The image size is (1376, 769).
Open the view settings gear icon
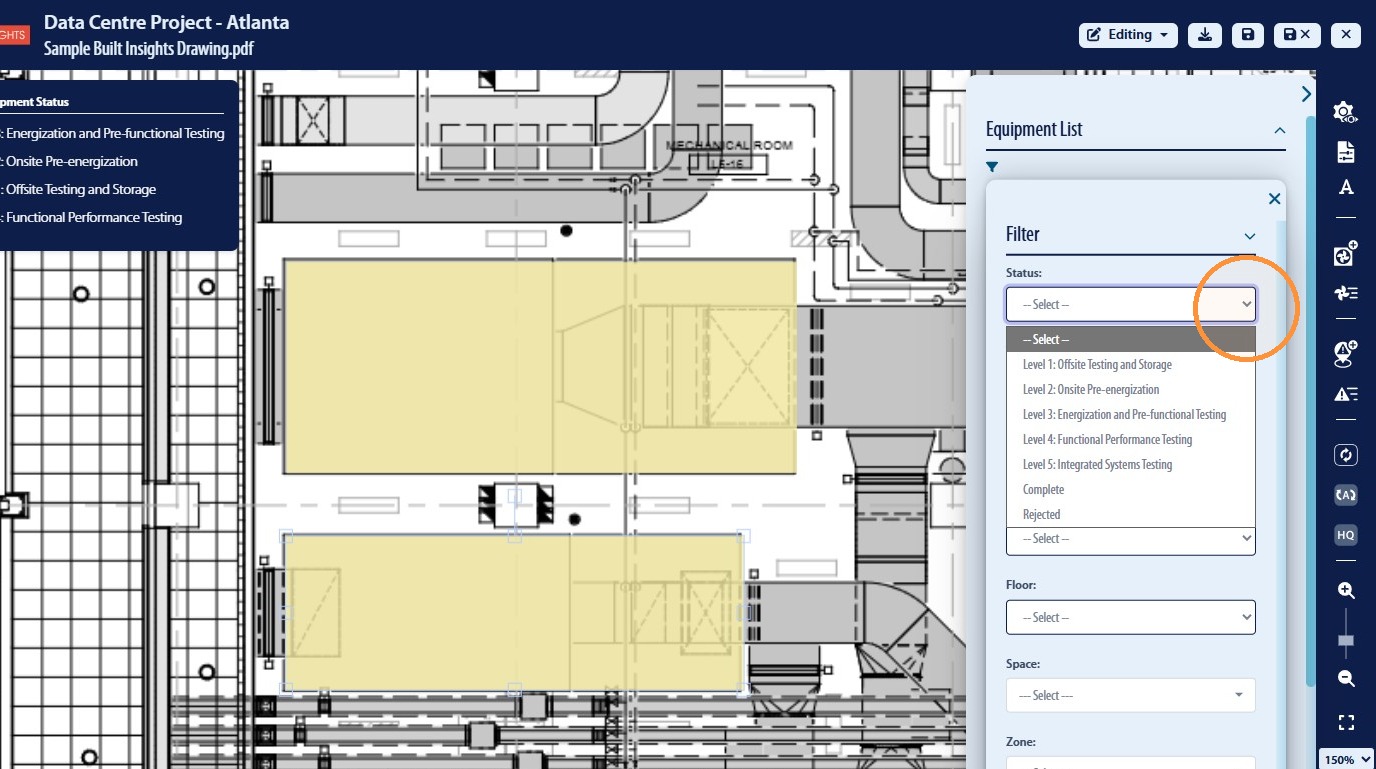1345,112
